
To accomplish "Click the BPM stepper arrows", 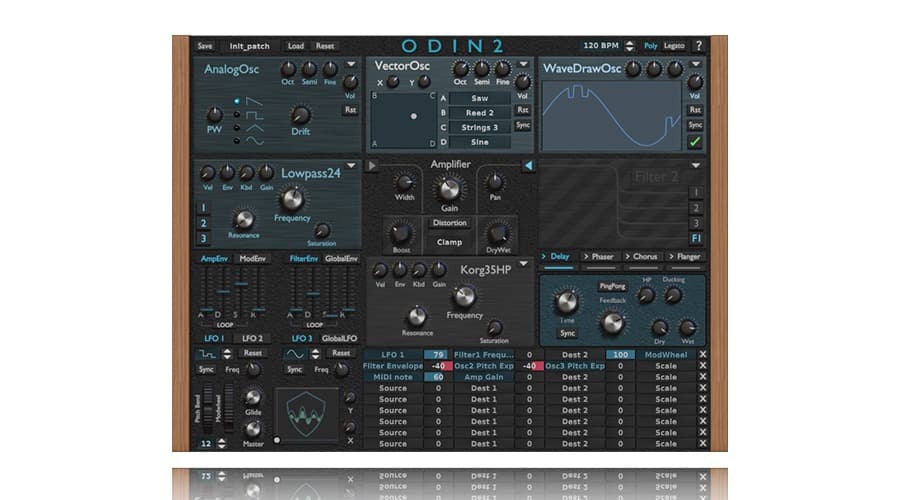I will click(x=630, y=46).
